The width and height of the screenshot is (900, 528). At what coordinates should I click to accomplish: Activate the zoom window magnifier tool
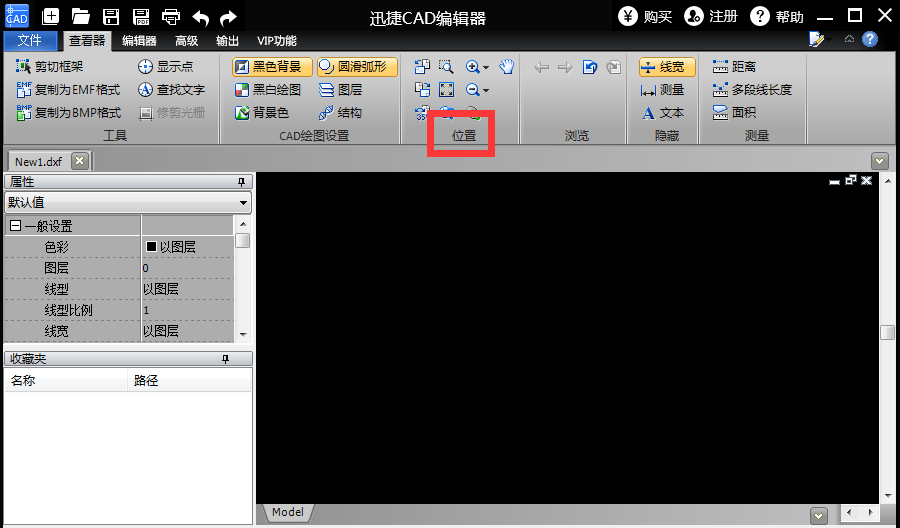pyautogui.click(x=446, y=67)
